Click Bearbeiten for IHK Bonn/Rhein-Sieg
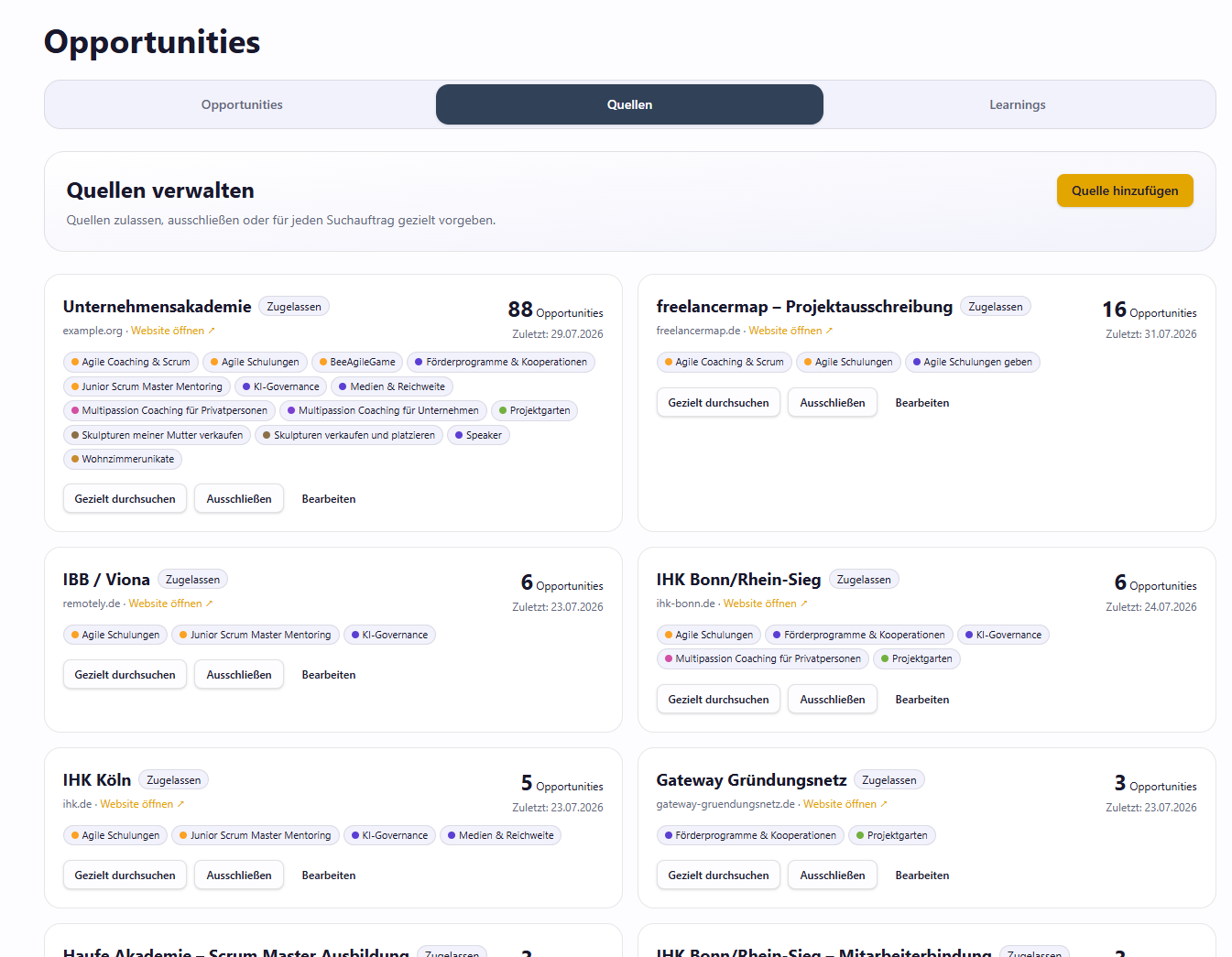The height and width of the screenshot is (957, 1232). [x=922, y=700]
